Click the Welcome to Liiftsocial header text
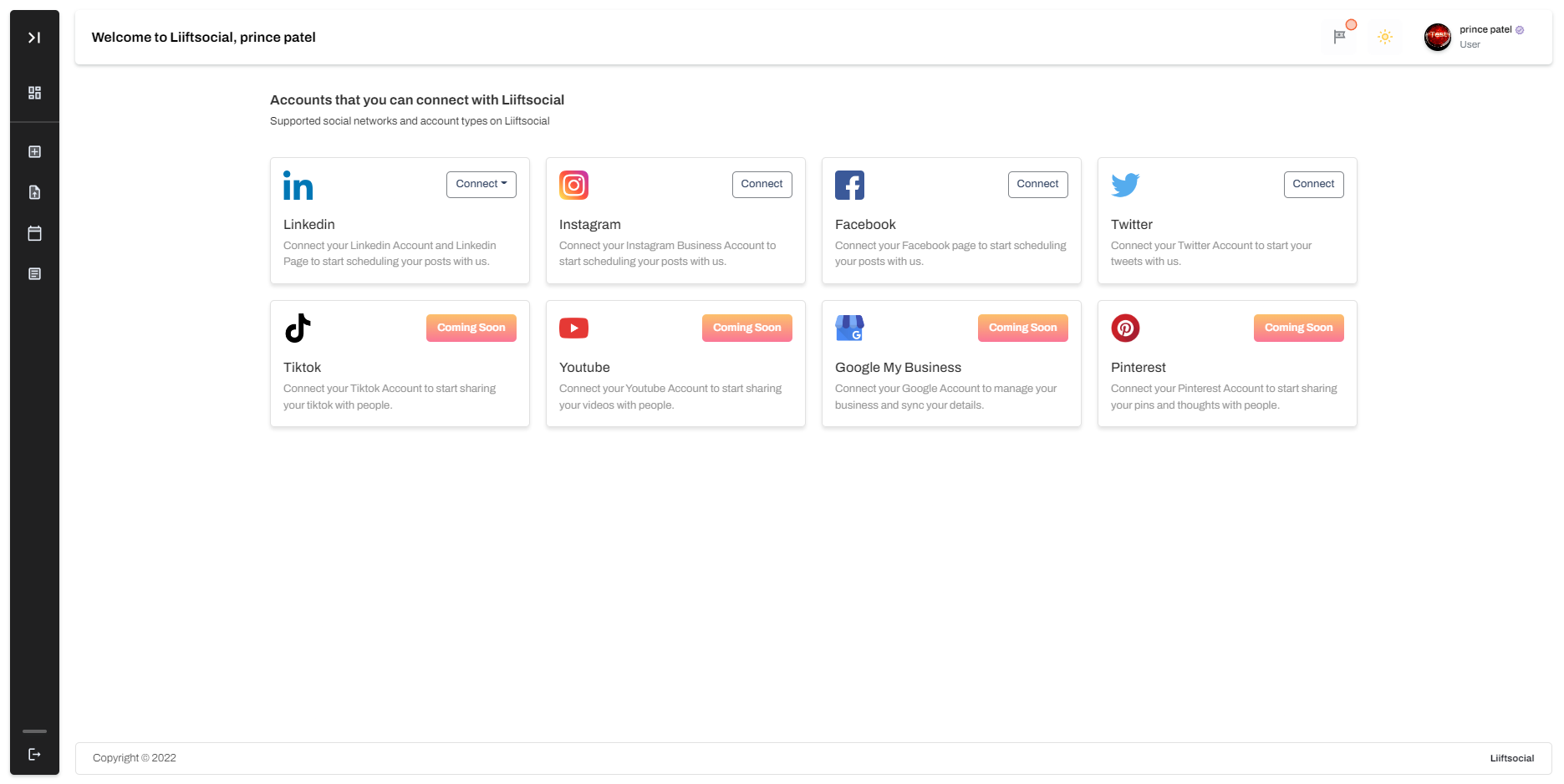 coord(203,37)
